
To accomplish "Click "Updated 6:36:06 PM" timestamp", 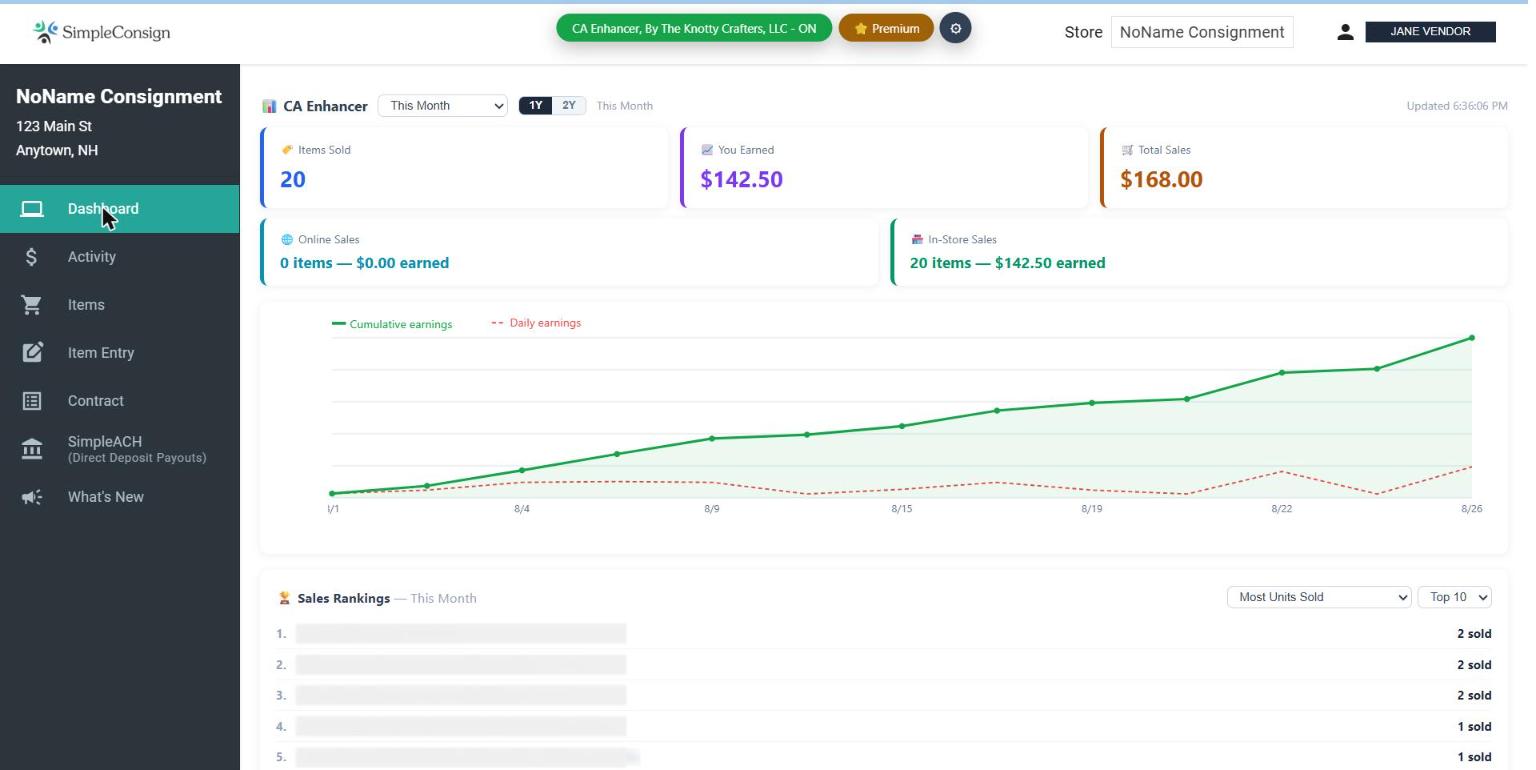I will click(x=1457, y=106).
